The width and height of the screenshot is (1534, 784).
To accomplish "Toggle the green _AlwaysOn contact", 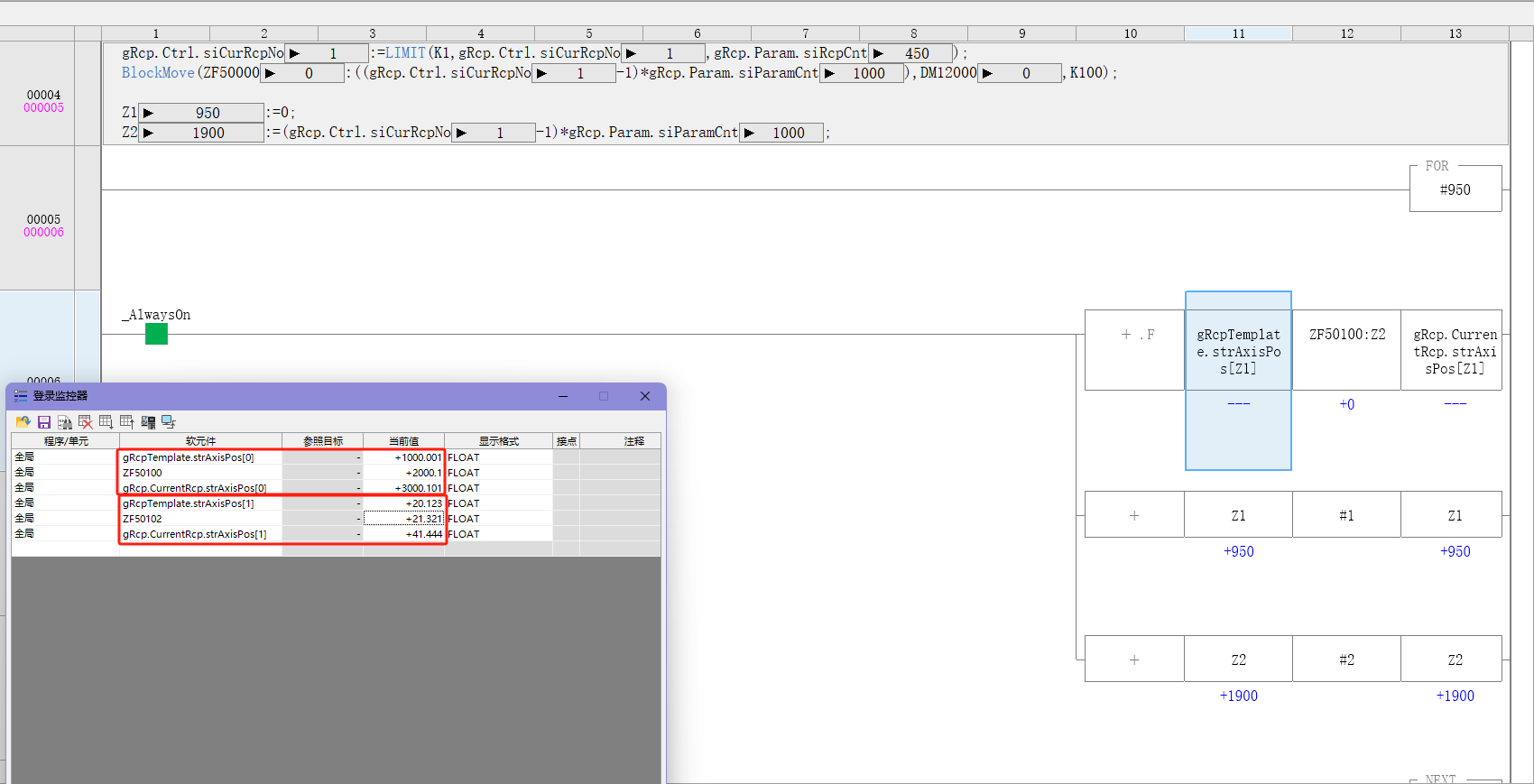I will point(156,335).
